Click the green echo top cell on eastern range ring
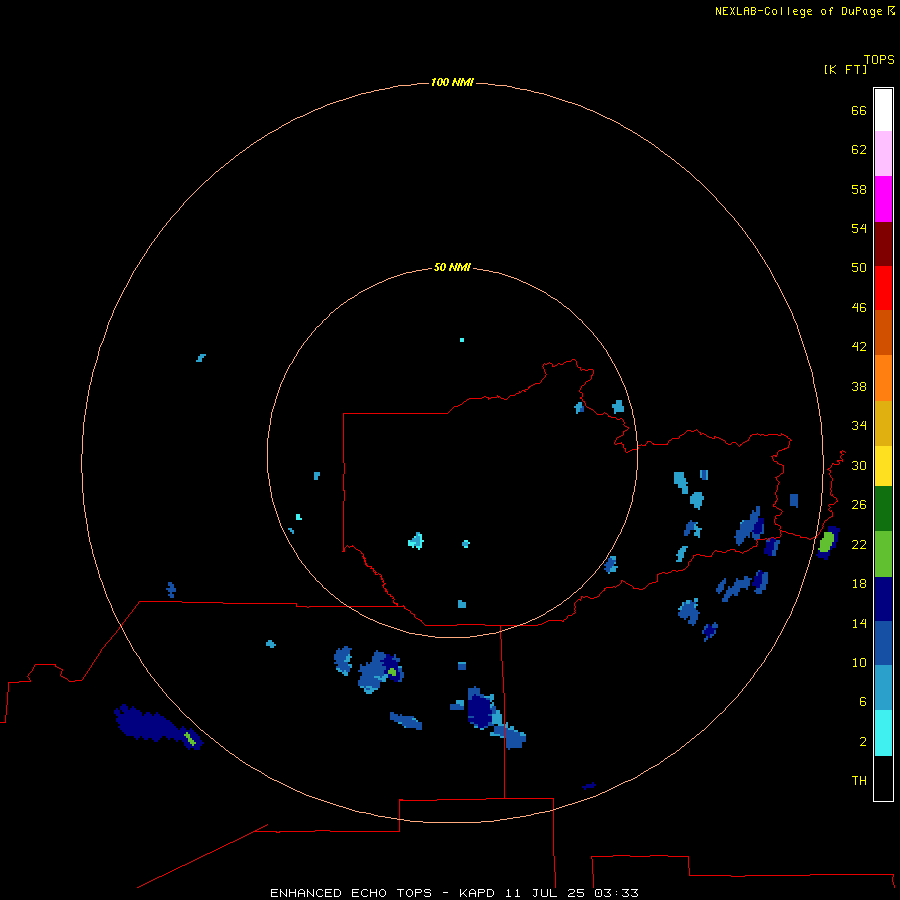Viewport: 900px width, 900px height. point(827,542)
